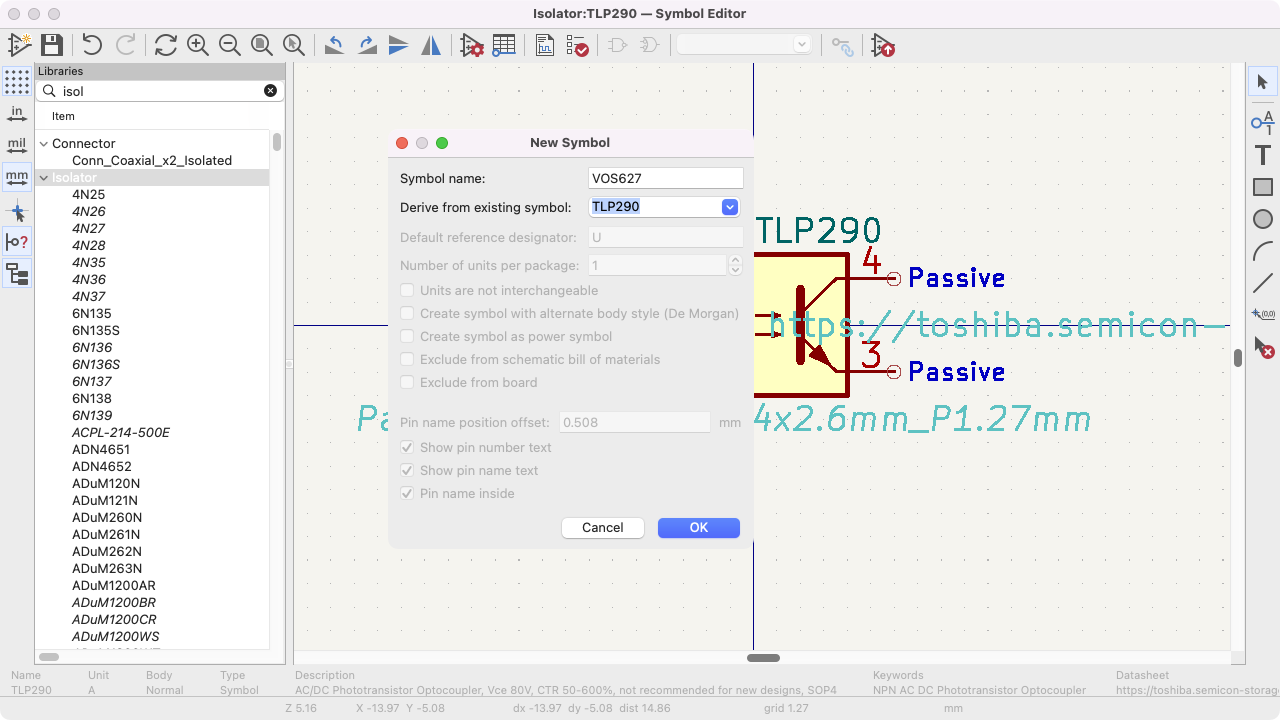Screen dimensions: 1280x720
Task: Mirror symbol horizontally
Action: [431, 45]
